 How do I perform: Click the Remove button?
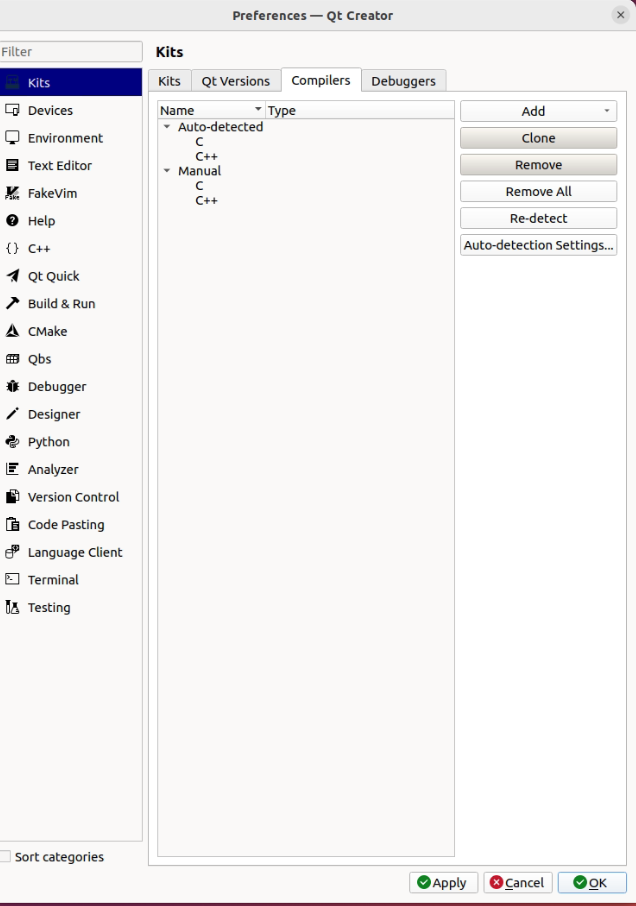point(538,165)
